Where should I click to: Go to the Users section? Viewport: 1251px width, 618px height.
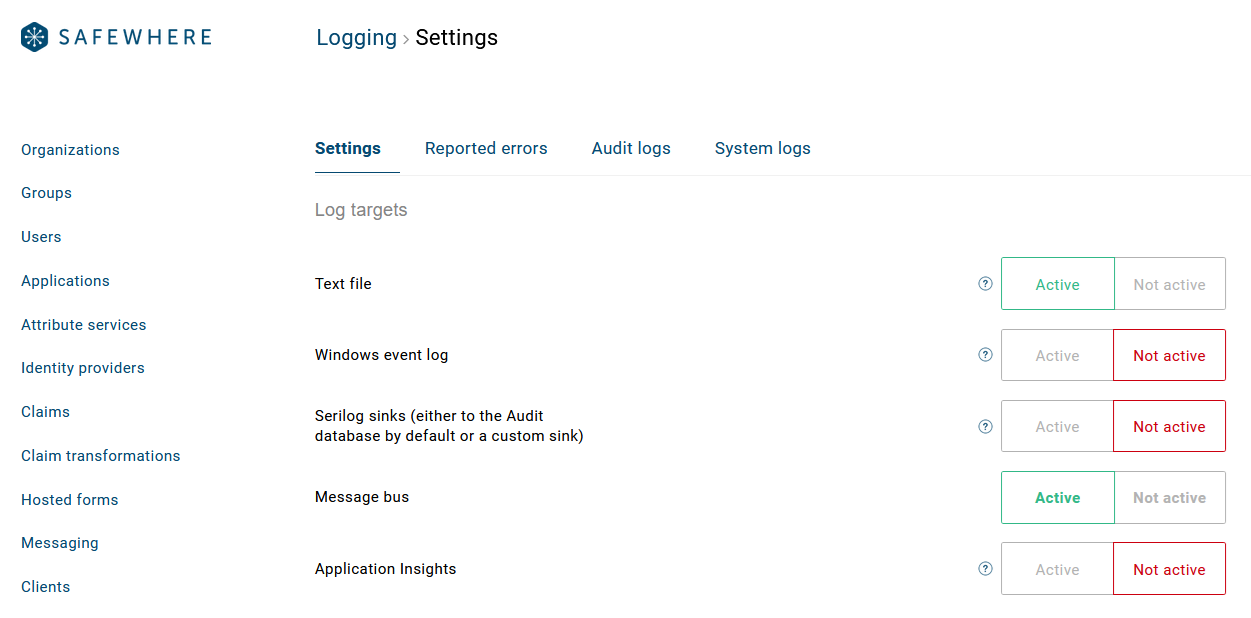point(41,237)
